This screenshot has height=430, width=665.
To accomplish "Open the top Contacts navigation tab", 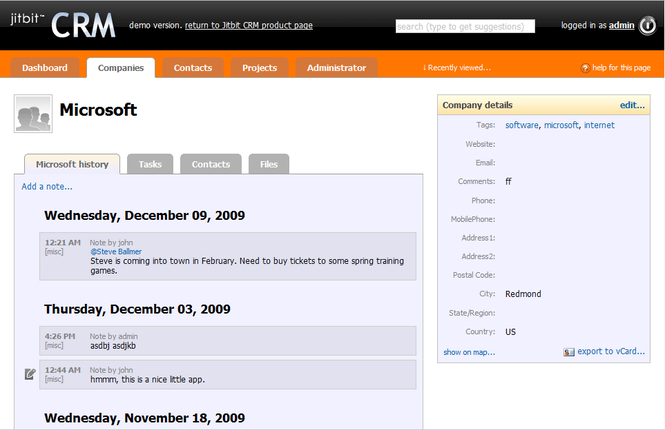I will coord(193,68).
